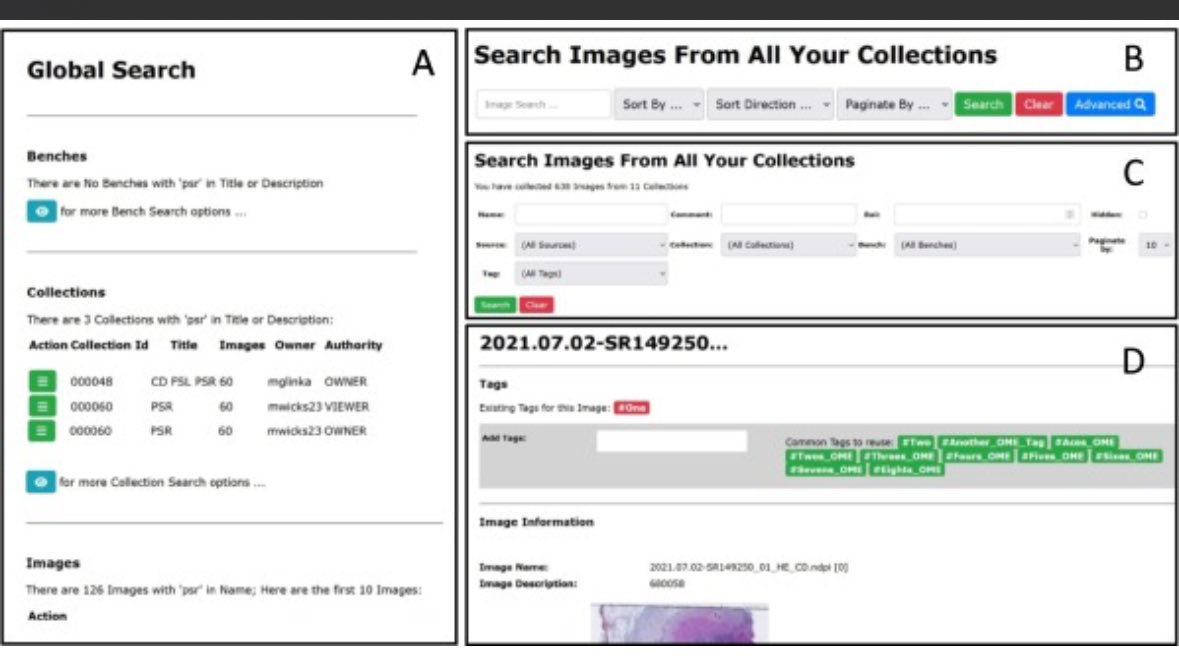Click 'There are No Benches with psr' message
The height and width of the screenshot is (660, 1179).
click(175, 183)
